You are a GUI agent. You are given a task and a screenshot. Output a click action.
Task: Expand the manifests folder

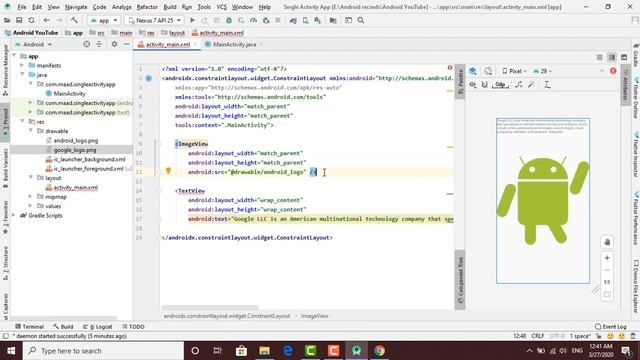pos(22,65)
